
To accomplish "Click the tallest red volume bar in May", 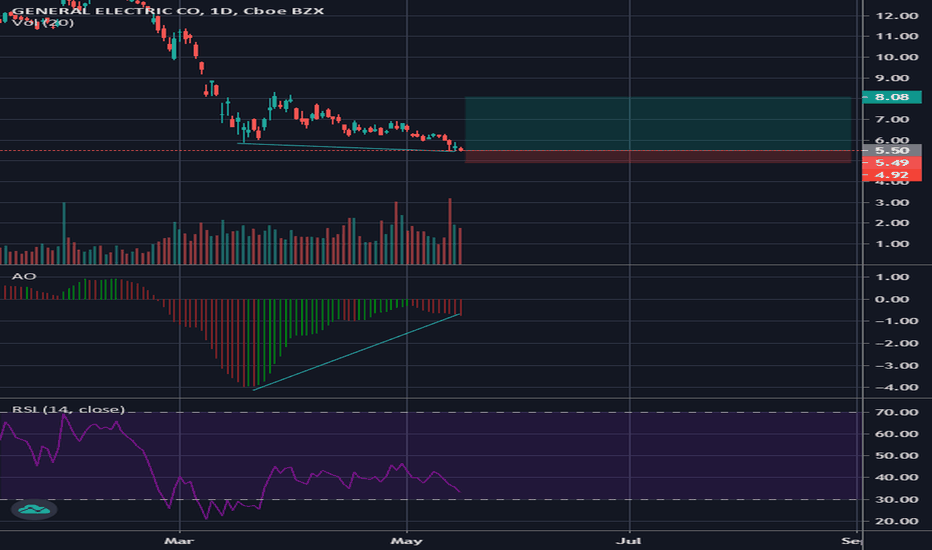I will tap(450, 231).
